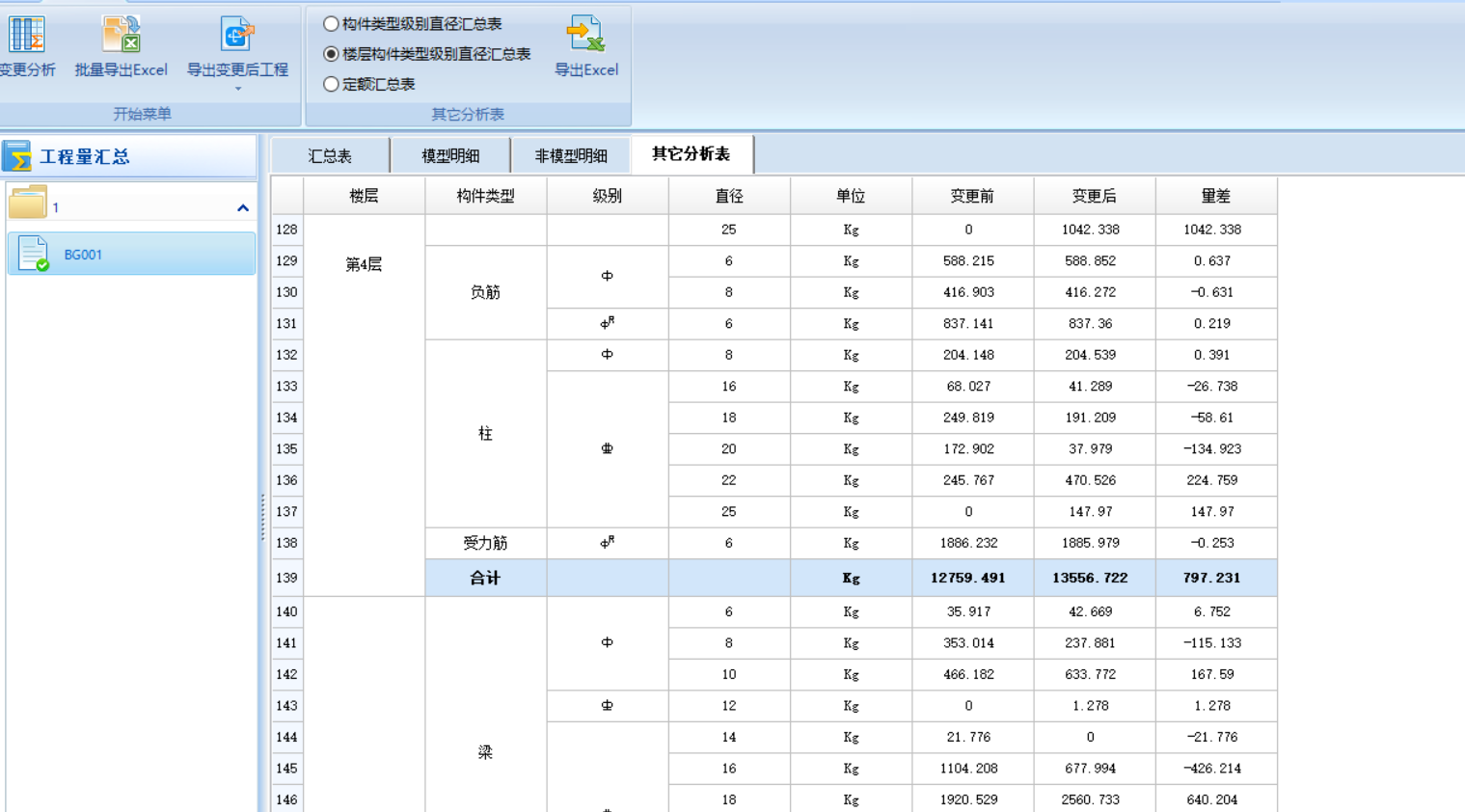Select row number 139
Viewport: 1465px width, 812px height.
point(287,578)
